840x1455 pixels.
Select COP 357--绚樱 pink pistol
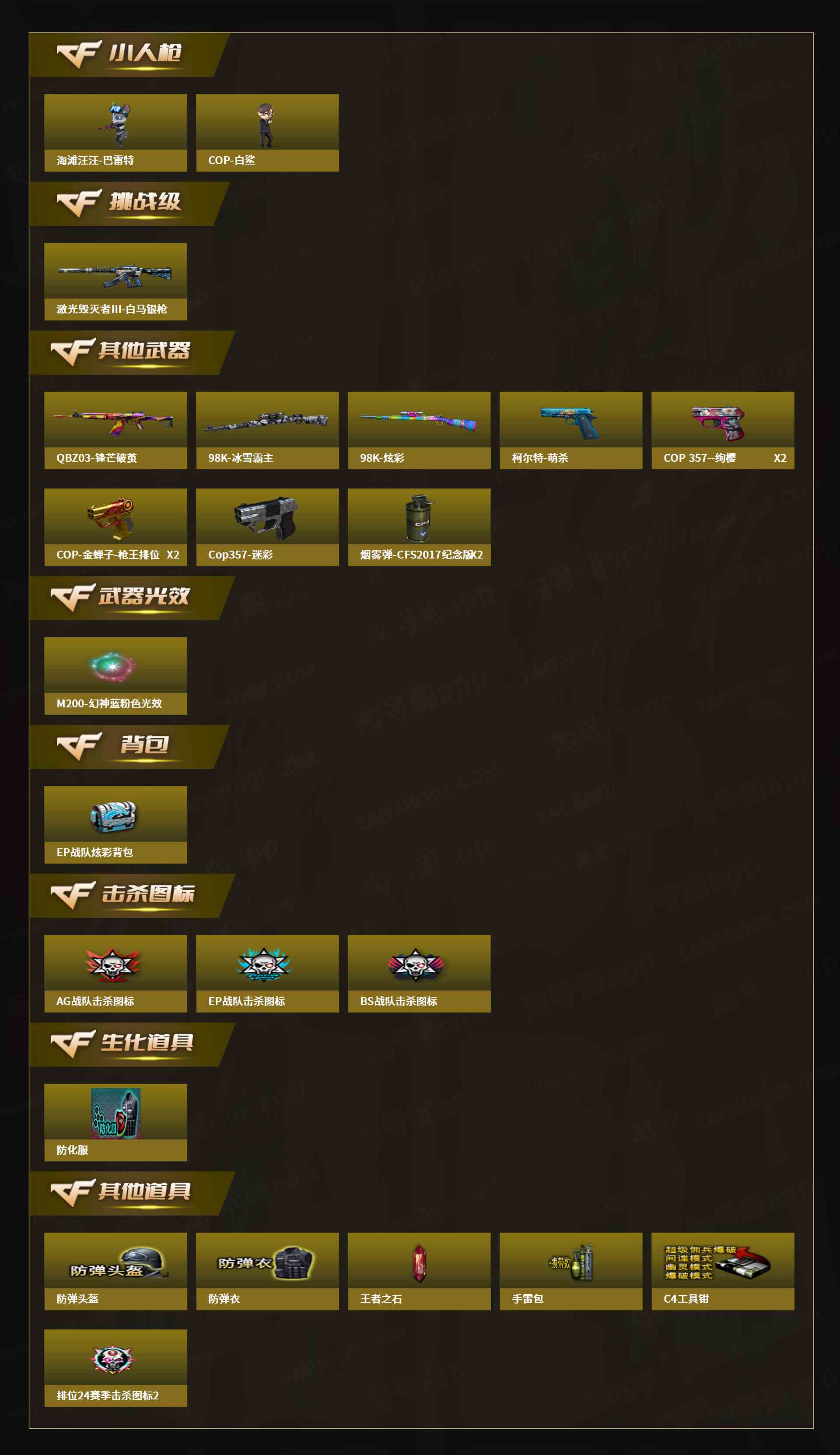[x=722, y=431]
